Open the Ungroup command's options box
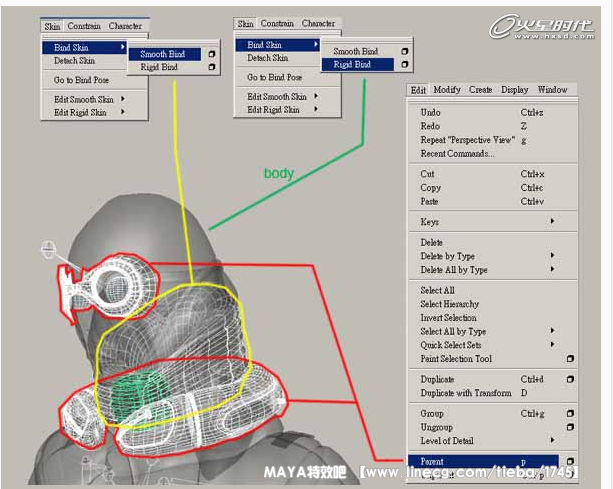The height and width of the screenshot is (489, 613). coord(570,427)
